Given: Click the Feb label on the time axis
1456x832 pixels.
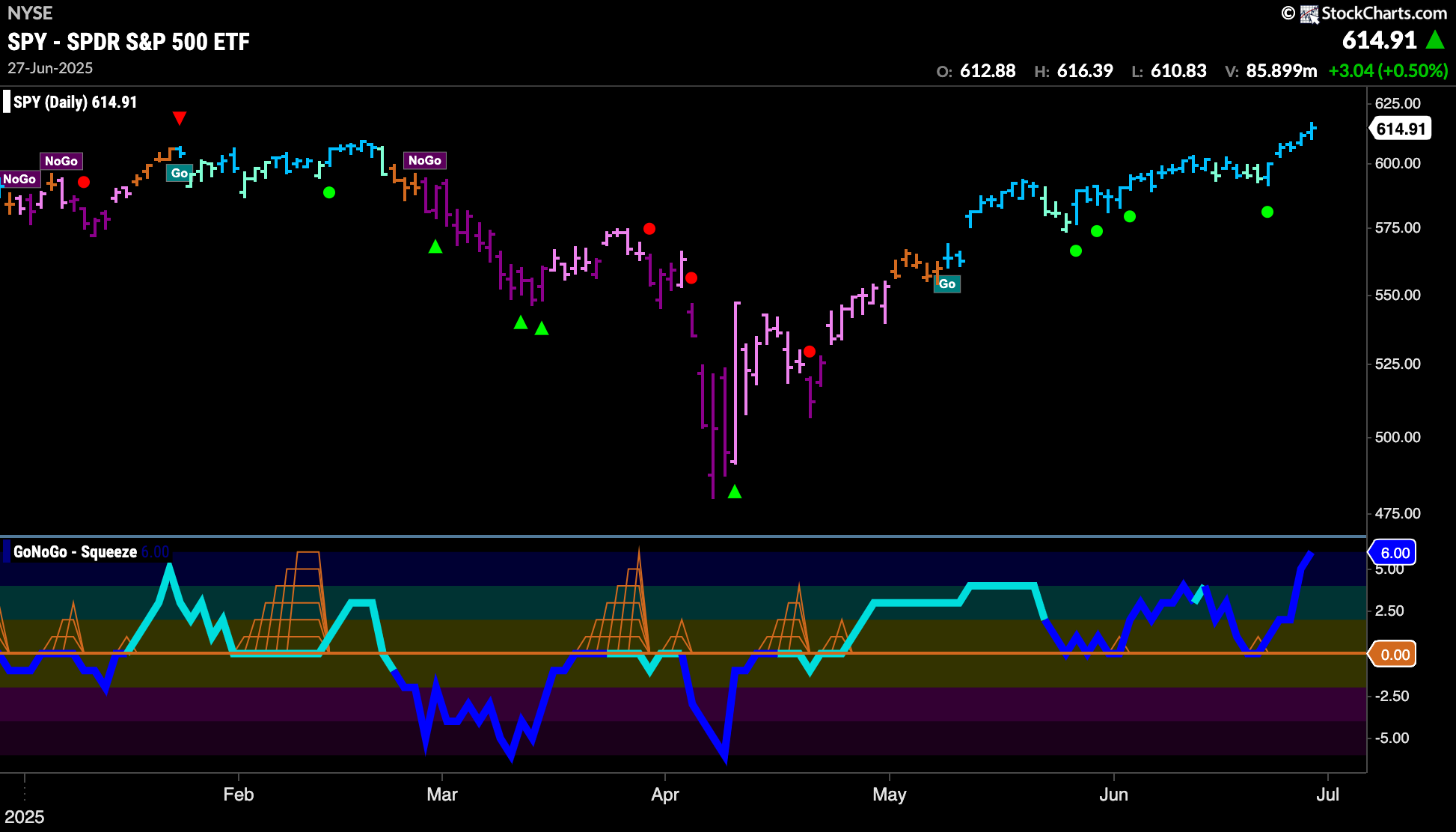Looking at the screenshot, I should (x=239, y=794).
